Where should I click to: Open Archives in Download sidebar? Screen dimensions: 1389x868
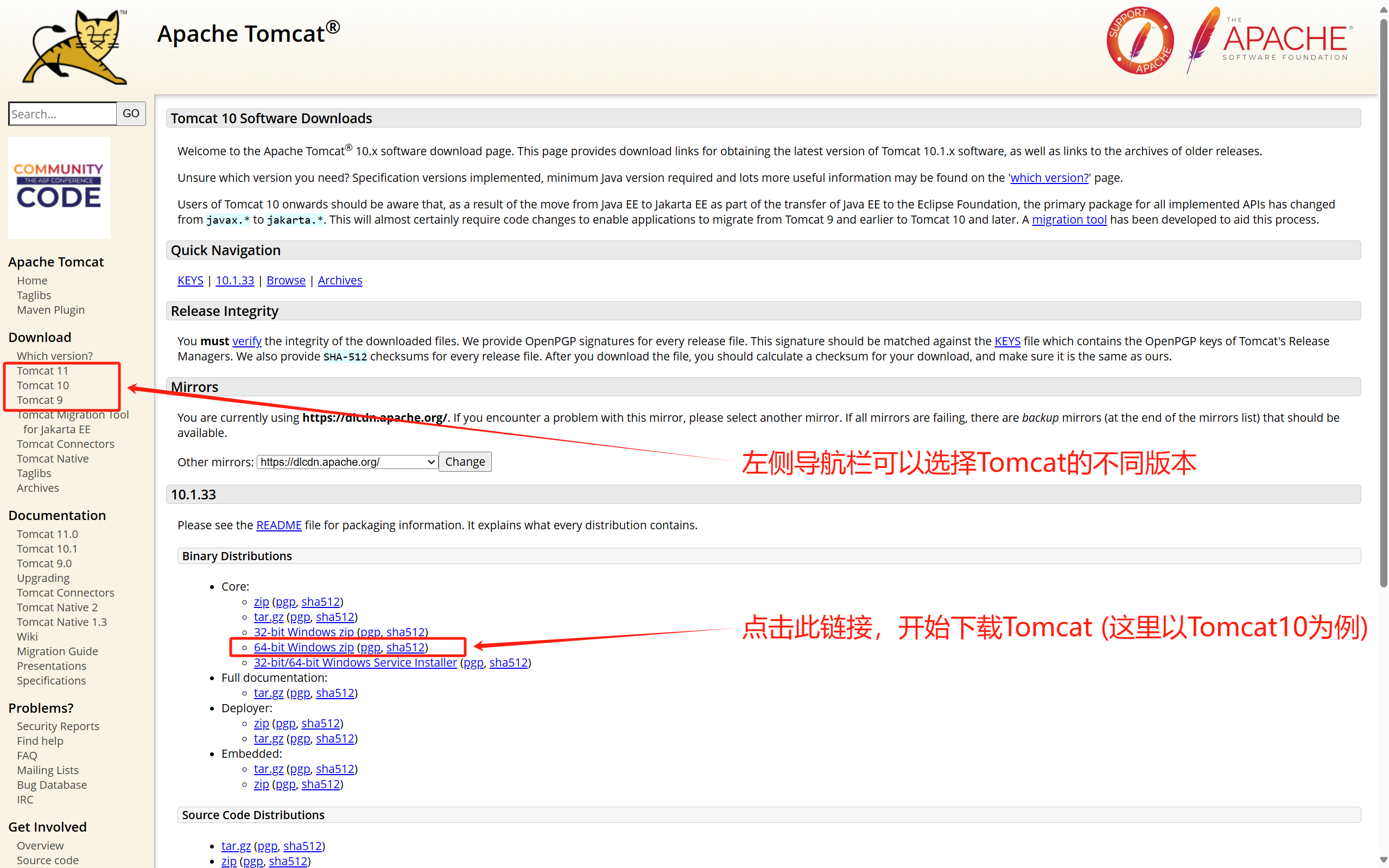[38, 488]
